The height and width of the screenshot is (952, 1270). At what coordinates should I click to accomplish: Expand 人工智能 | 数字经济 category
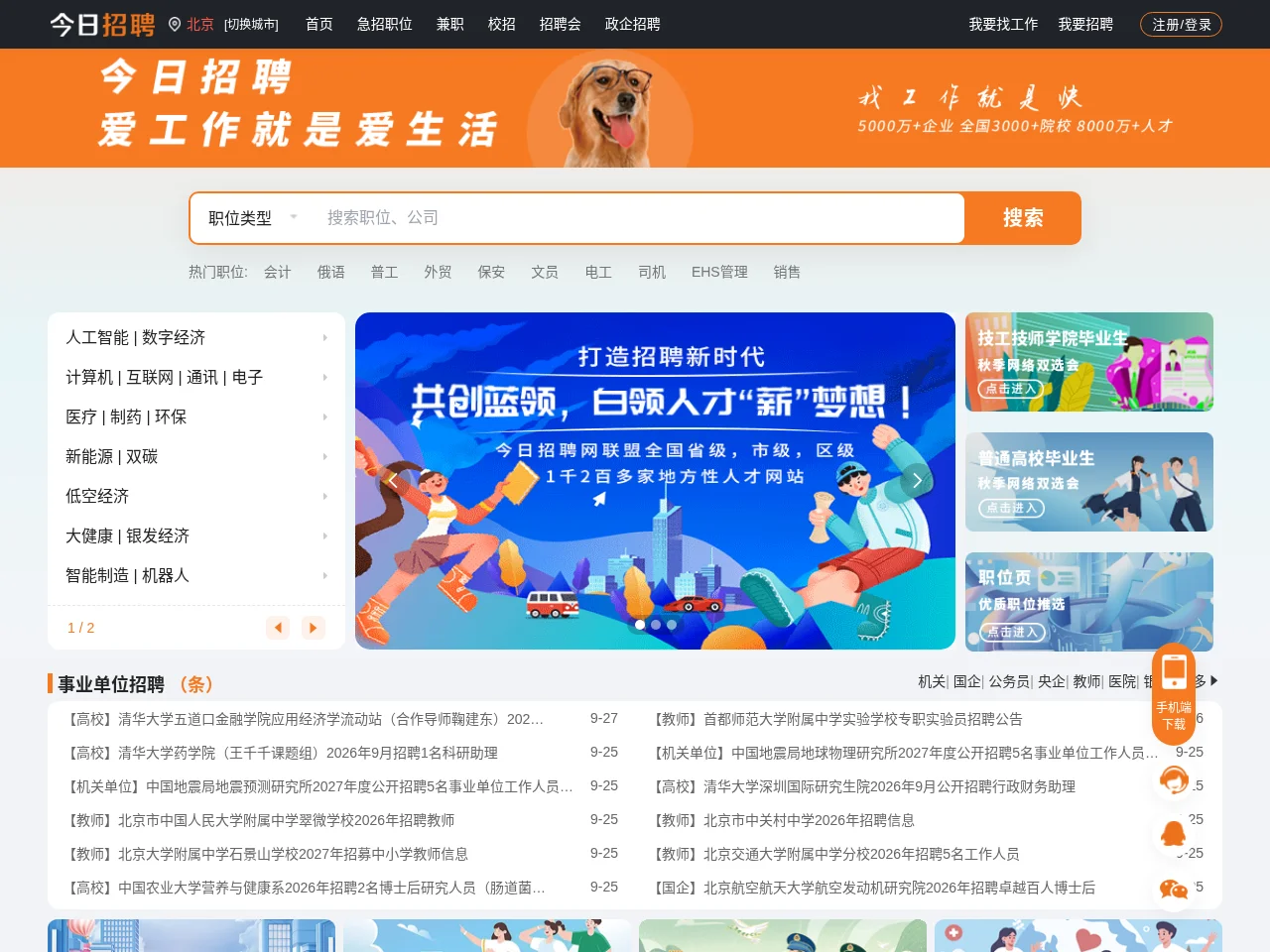[196, 337]
